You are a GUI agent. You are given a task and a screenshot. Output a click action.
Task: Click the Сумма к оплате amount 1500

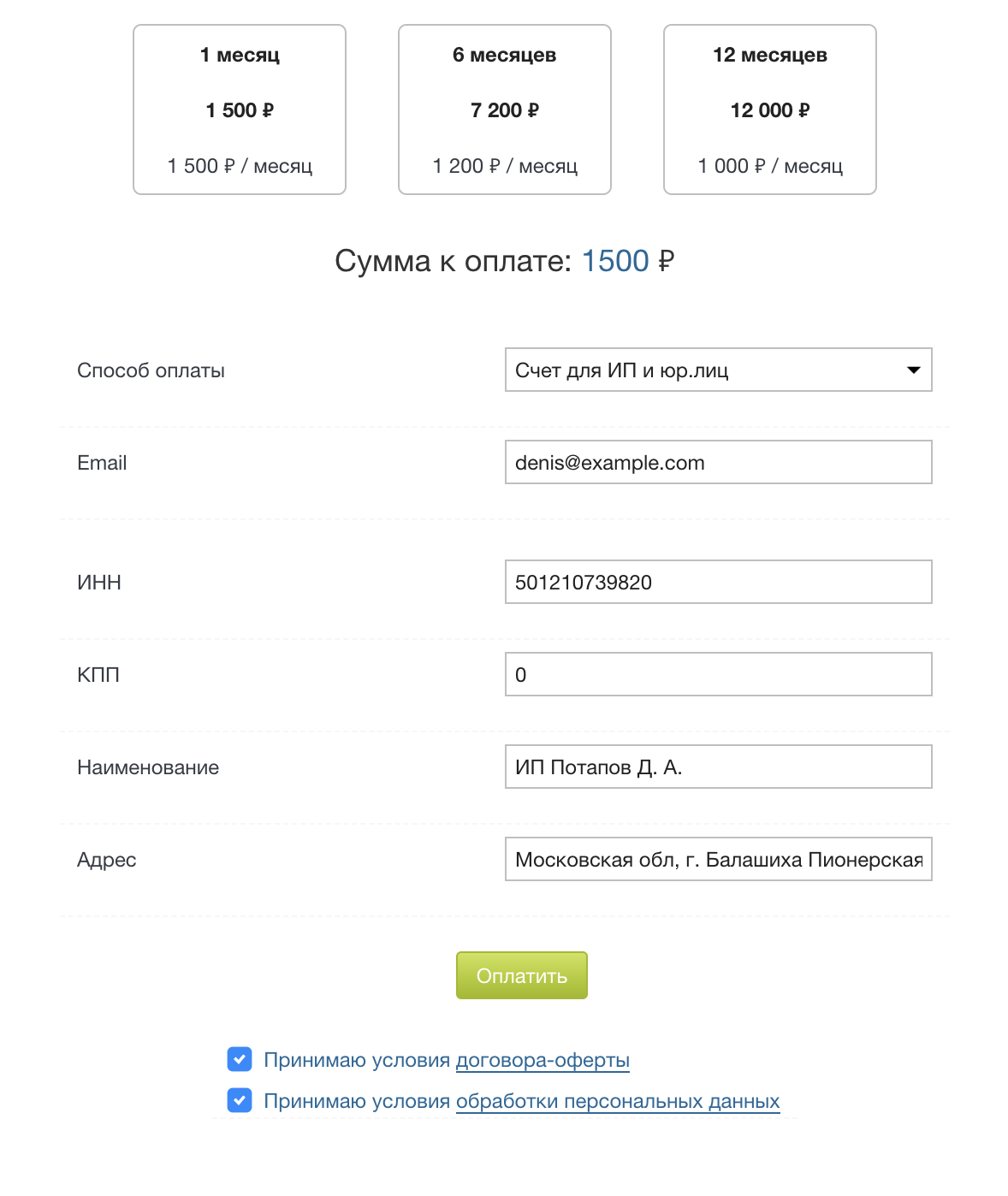click(x=615, y=261)
